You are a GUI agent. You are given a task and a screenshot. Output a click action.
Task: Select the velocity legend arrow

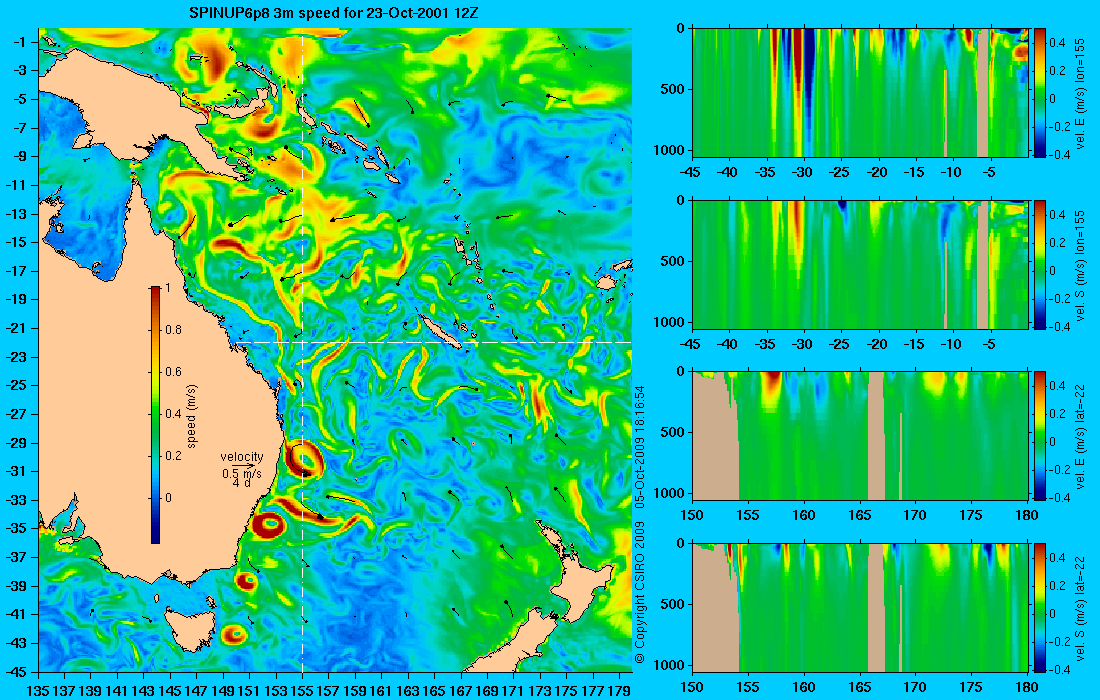coord(245,465)
